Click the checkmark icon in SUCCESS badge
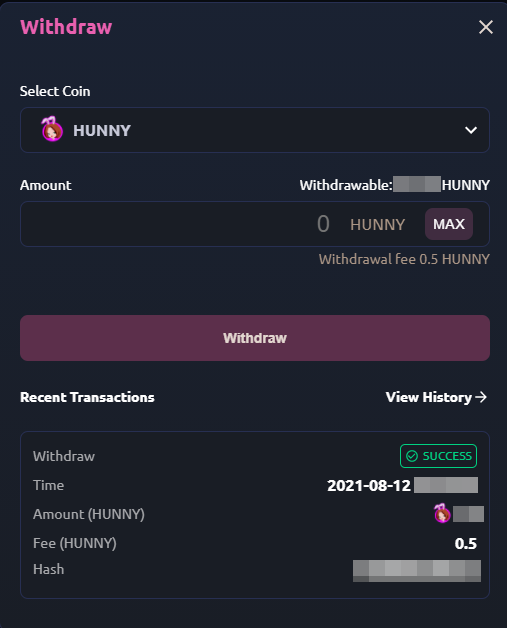Image resolution: width=507 pixels, height=628 pixels. coord(412,456)
